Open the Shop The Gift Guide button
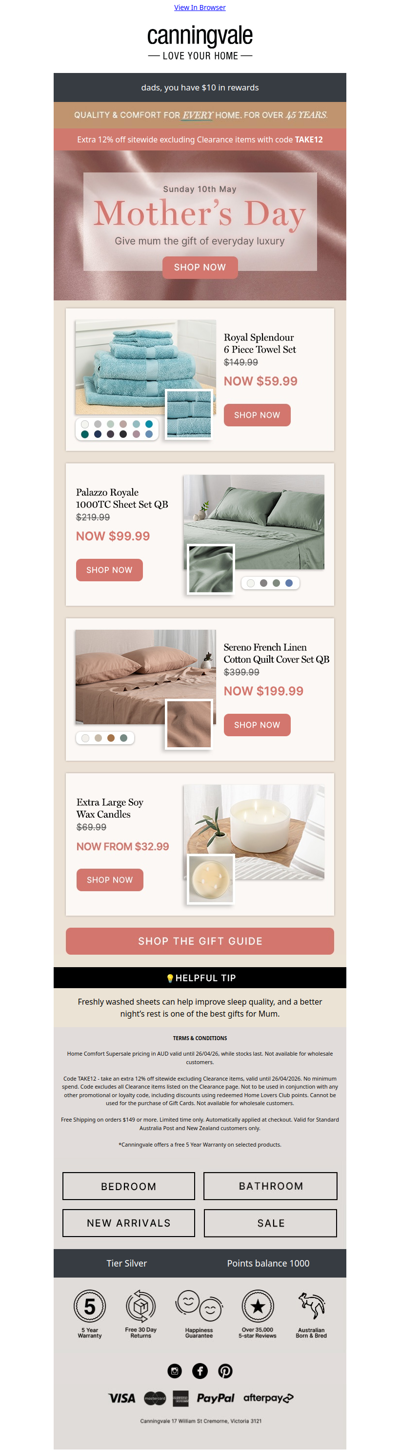 coord(200,941)
